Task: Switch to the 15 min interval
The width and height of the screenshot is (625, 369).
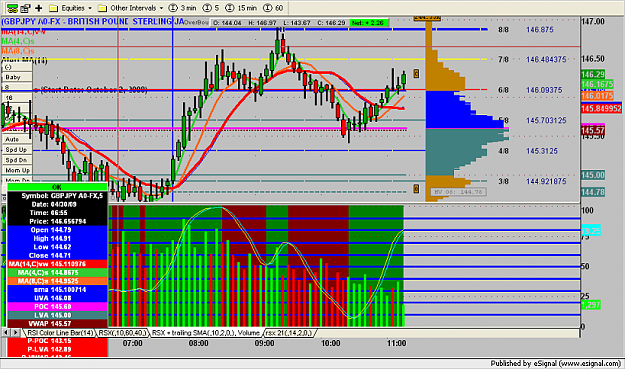Action: click(x=247, y=8)
